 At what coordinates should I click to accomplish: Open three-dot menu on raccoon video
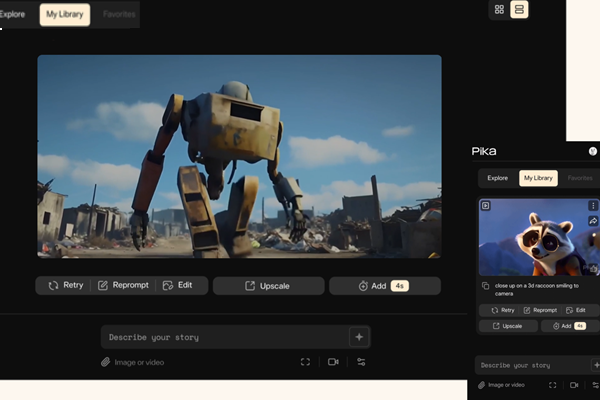point(593,205)
